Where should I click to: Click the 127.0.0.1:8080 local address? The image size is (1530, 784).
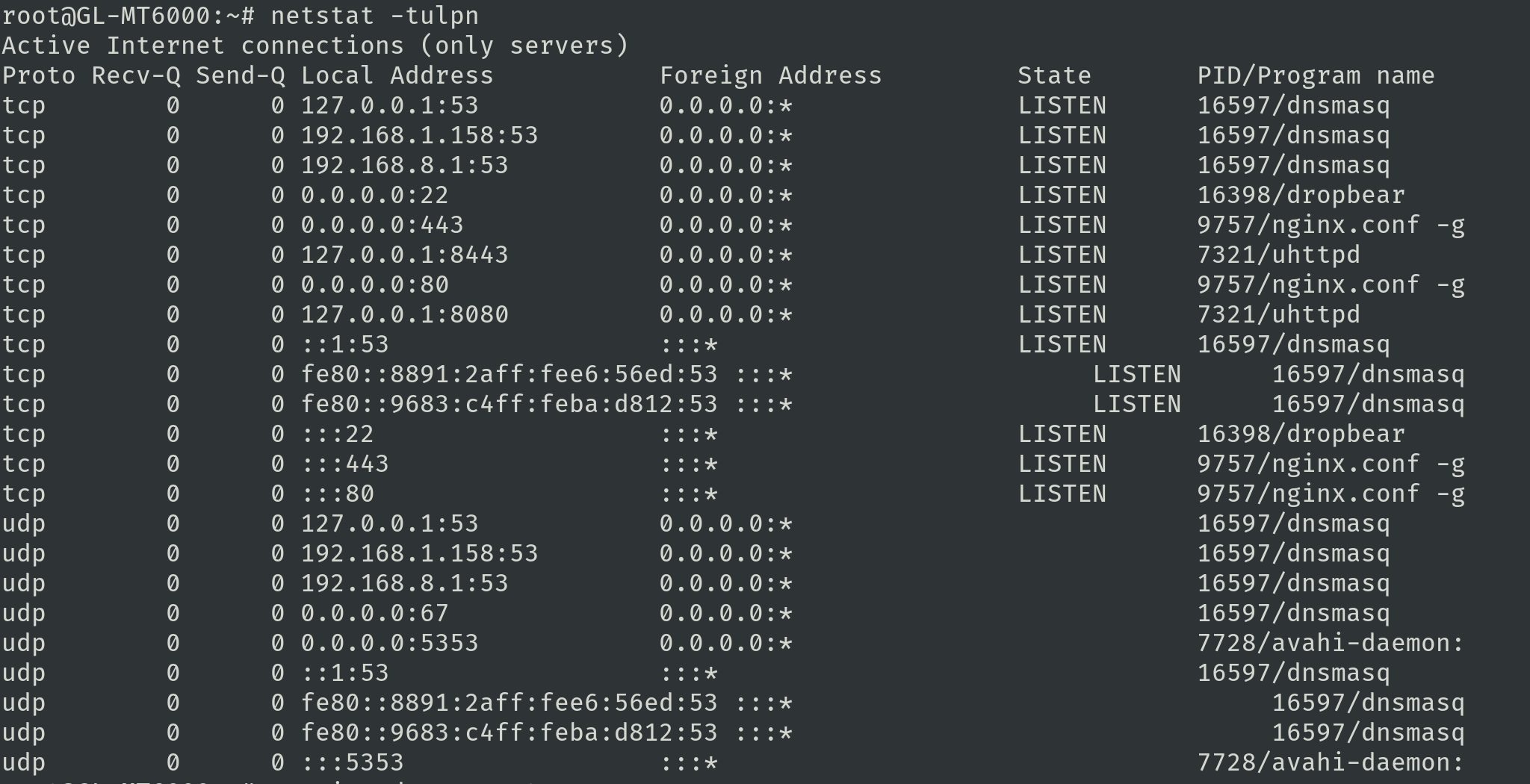(x=404, y=314)
